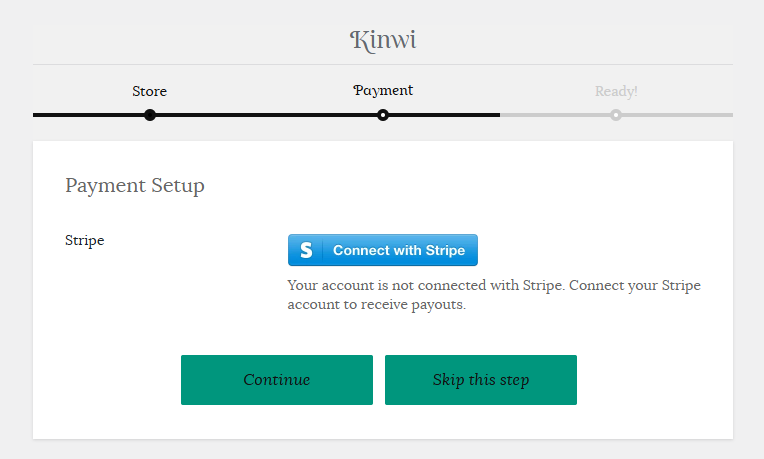Image resolution: width=764 pixels, height=459 pixels.
Task: Click the Payment Setup heading
Action: coord(135,186)
